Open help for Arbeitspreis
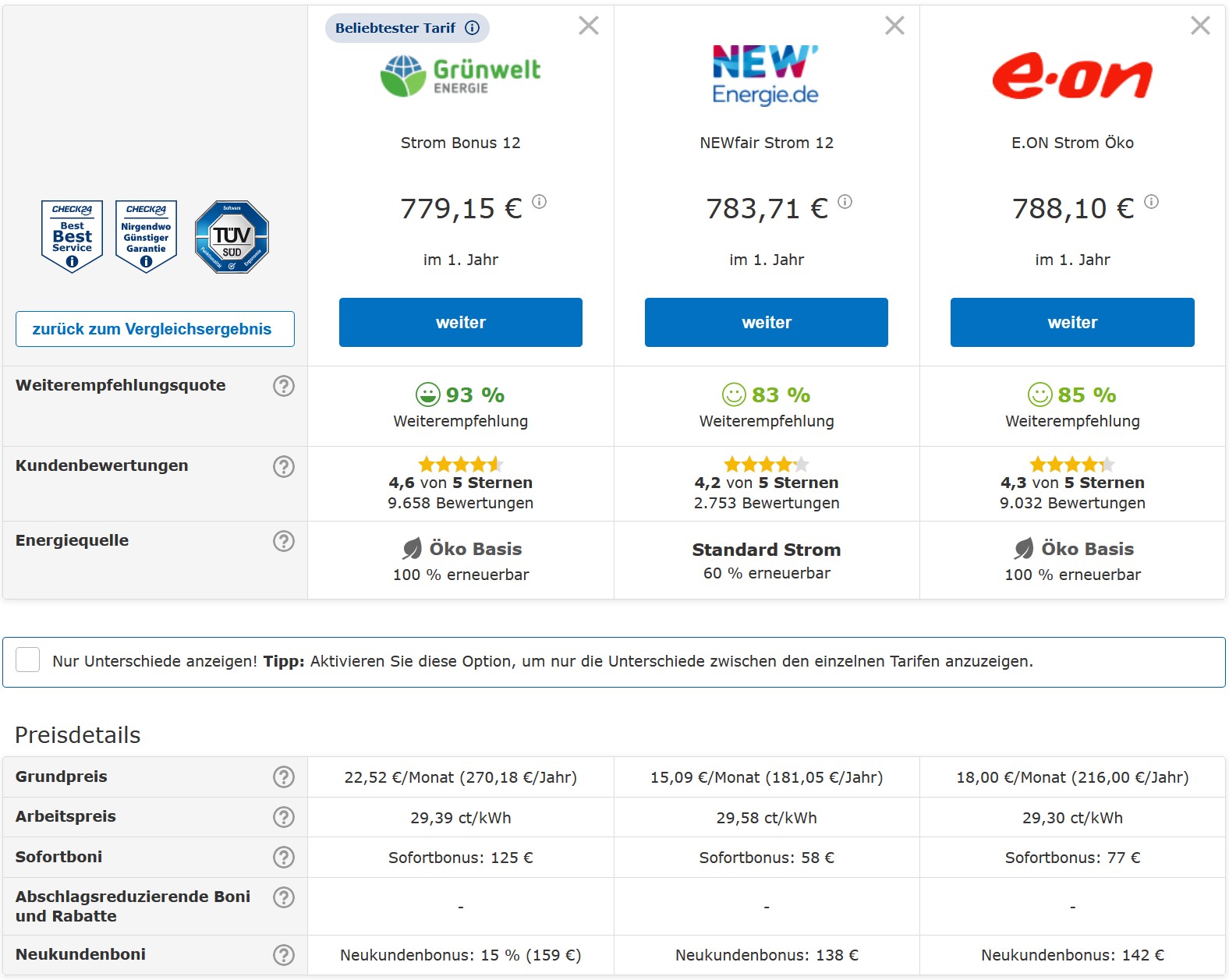This screenshot has width=1229, height=980. 284,817
